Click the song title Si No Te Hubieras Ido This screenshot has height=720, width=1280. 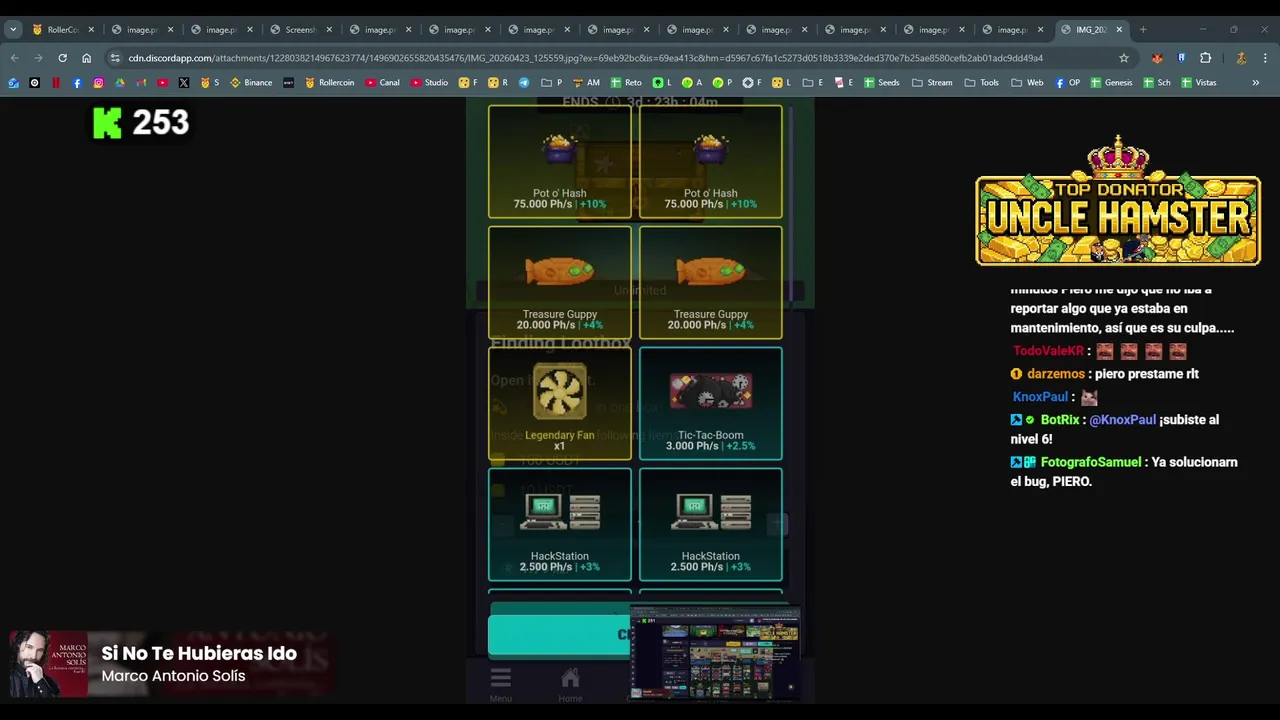click(199, 653)
